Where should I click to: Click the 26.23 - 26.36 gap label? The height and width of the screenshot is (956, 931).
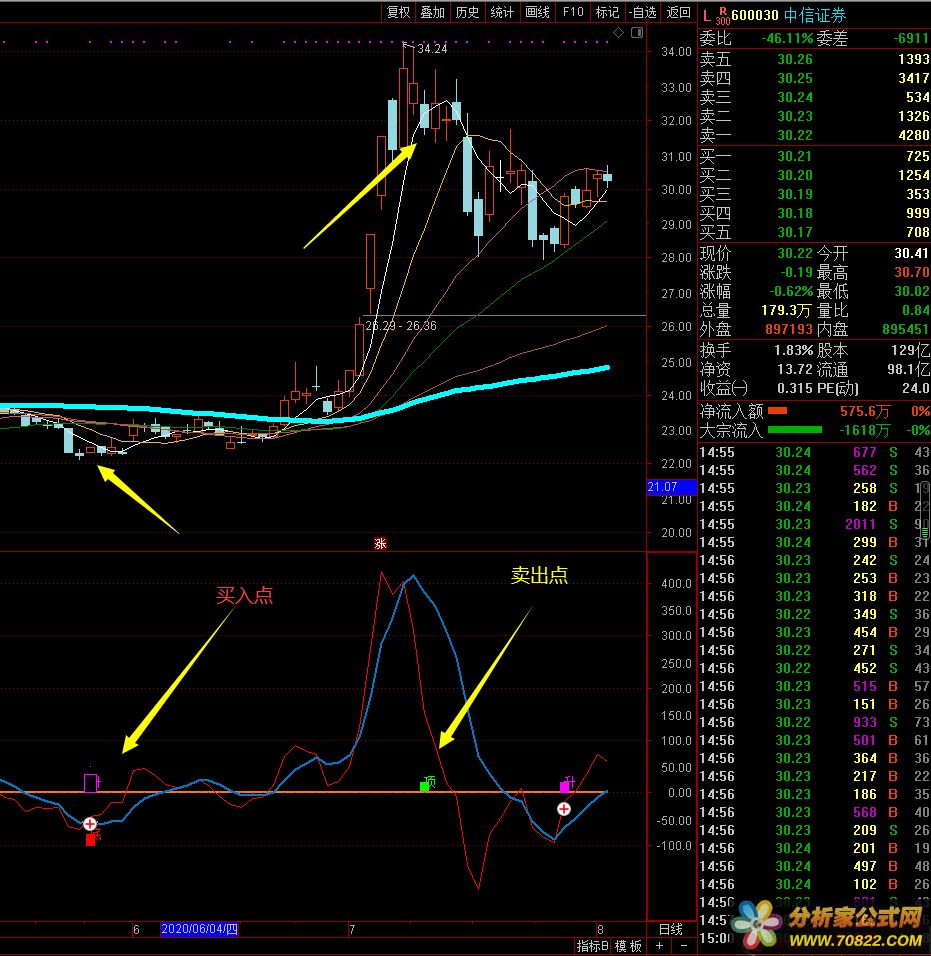click(x=401, y=326)
